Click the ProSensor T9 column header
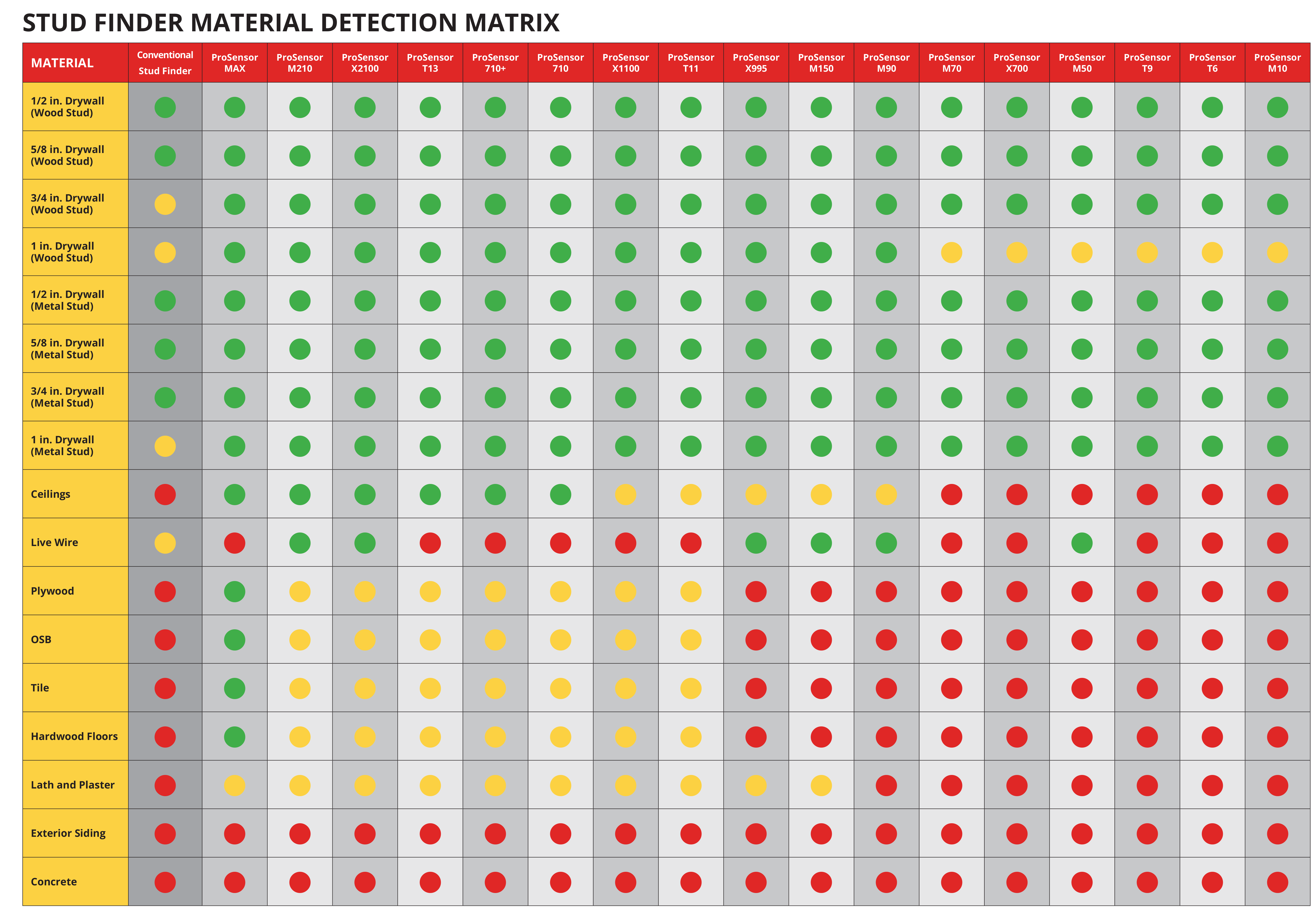 pyautogui.click(x=1147, y=63)
